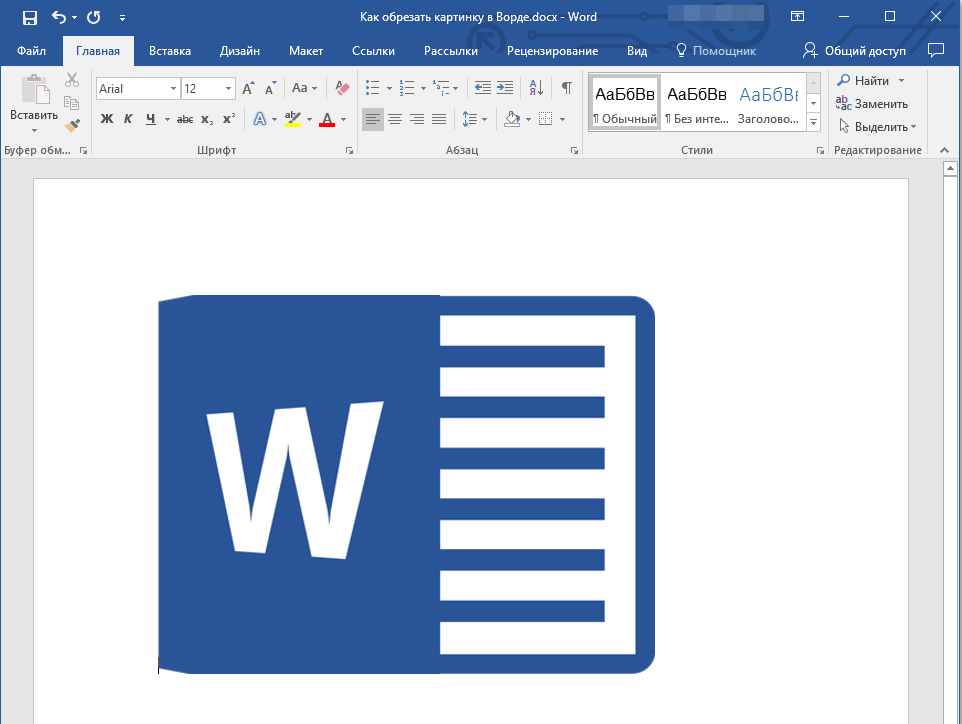This screenshot has width=962, height=724.
Task: Apply numbered list
Action: click(x=406, y=88)
